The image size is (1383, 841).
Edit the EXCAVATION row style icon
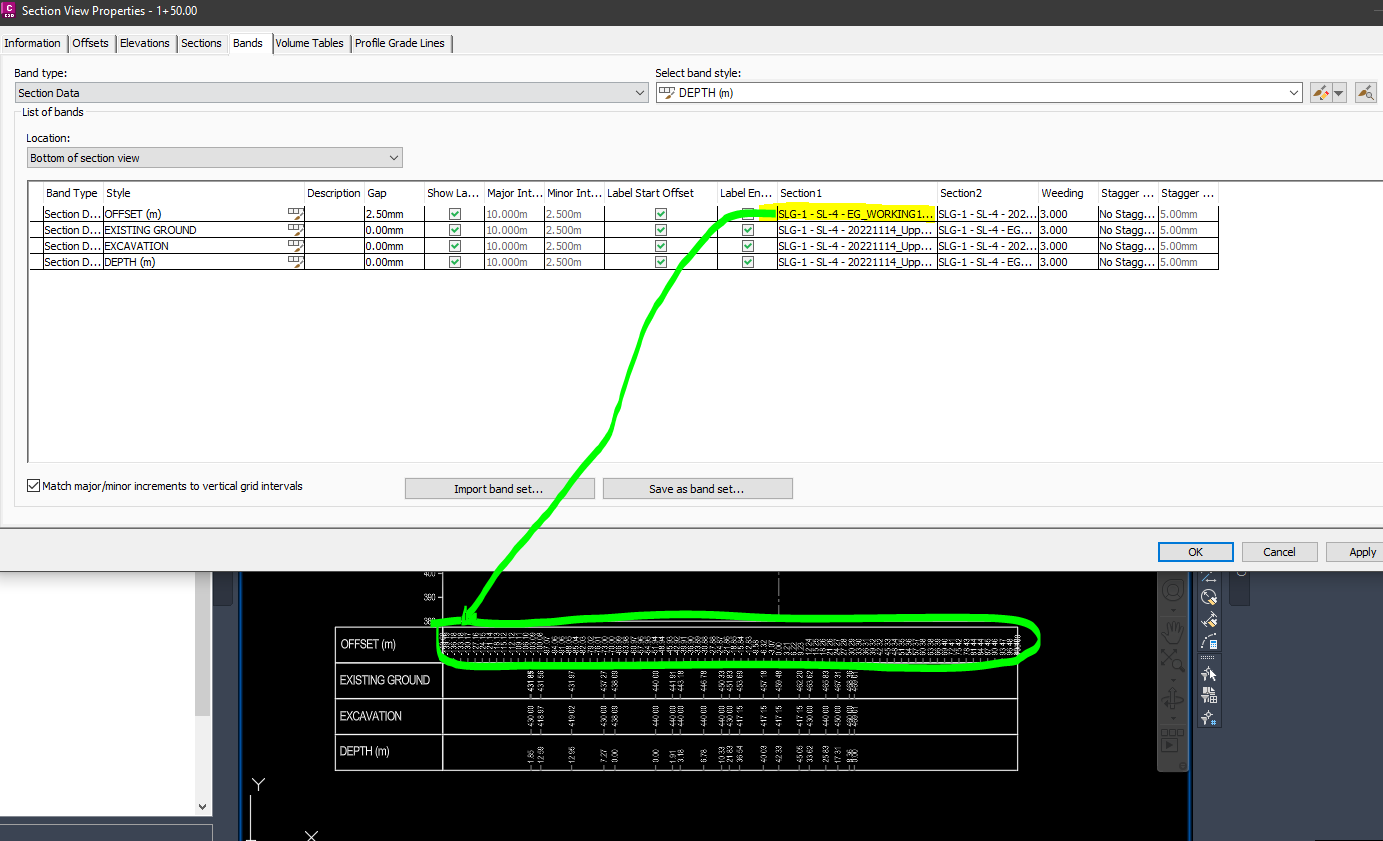coord(295,245)
